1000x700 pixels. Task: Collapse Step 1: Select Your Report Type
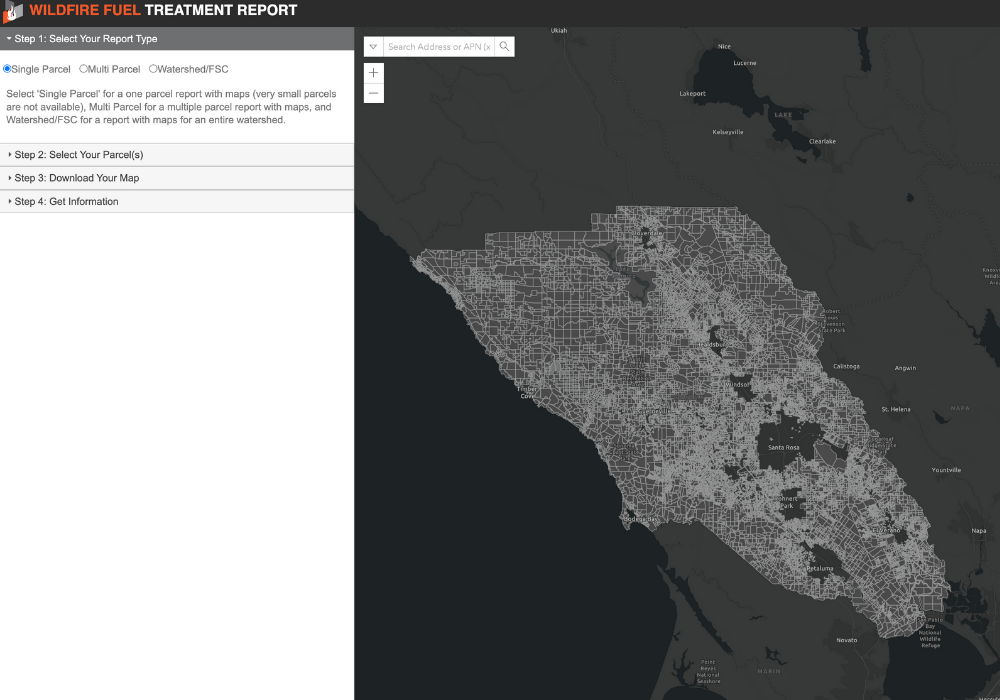click(x=177, y=39)
